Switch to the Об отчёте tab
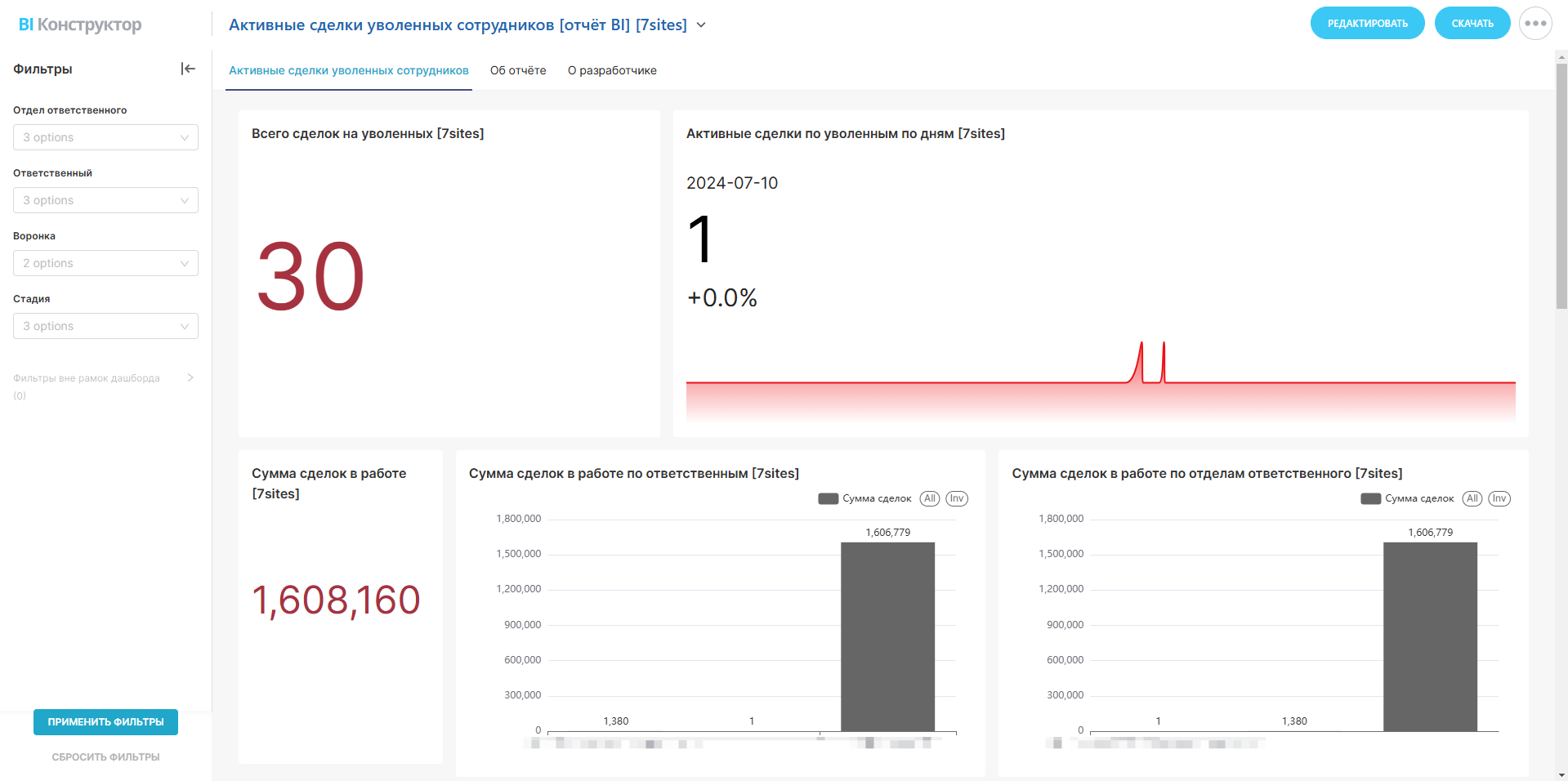Screen dimensions: 1568x781 pos(518,70)
